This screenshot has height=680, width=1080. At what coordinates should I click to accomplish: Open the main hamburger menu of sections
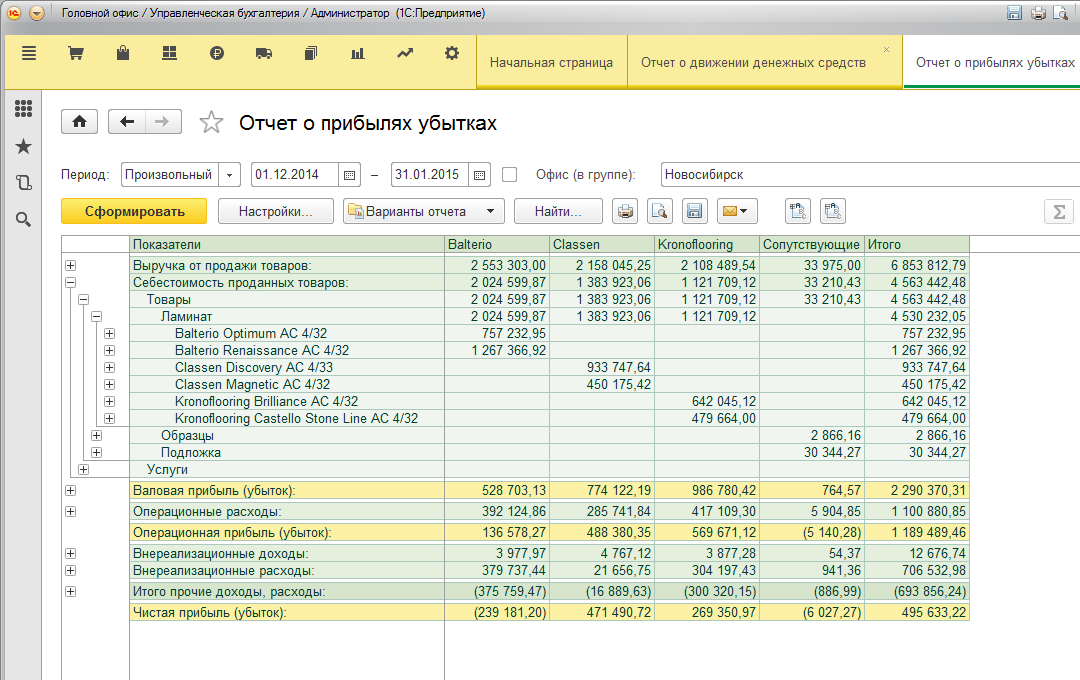[29, 53]
